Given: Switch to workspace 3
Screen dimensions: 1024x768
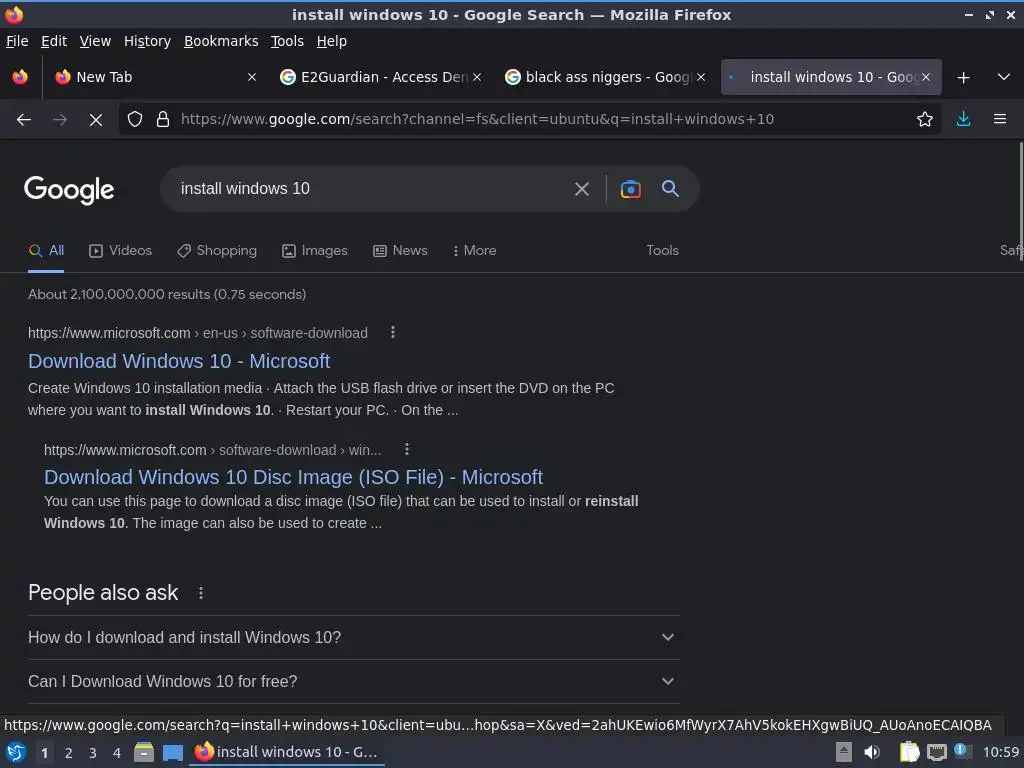Looking at the screenshot, I should tap(93, 753).
